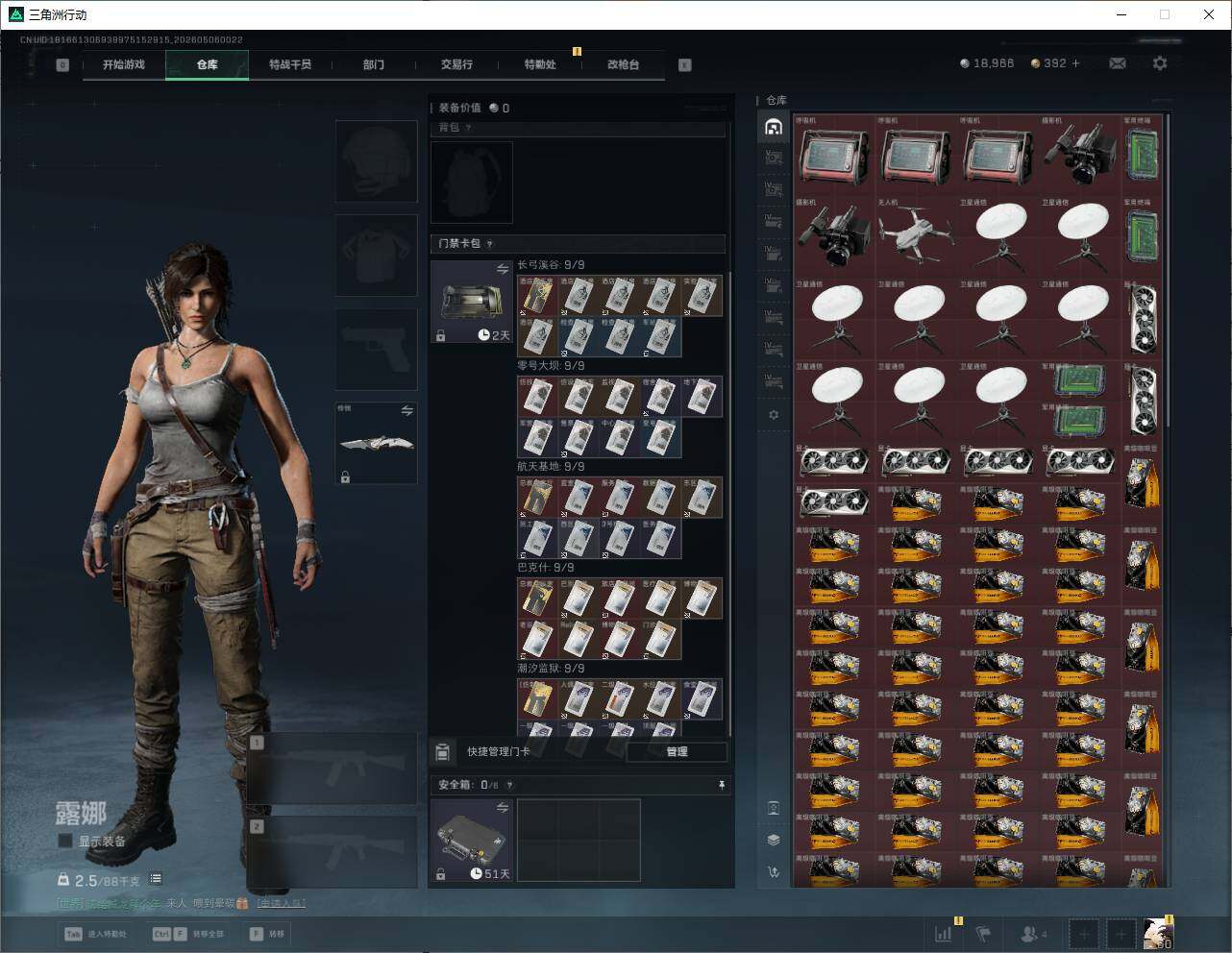Click the 巴克什: 9/9 keycard heading
This screenshot has width=1232, height=953.
(546, 567)
